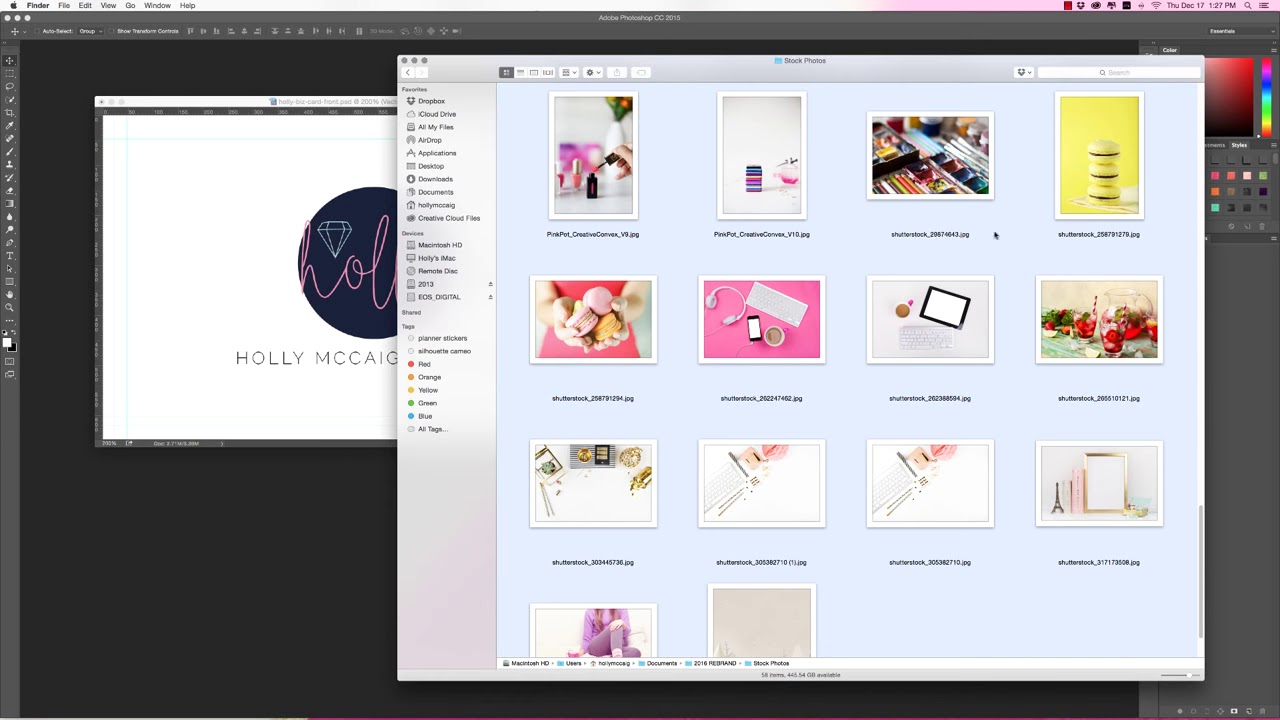The image size is (1280, 720).
Task: Click the Finder search field
Action: pyautogui.click(x=1118, y=72)
